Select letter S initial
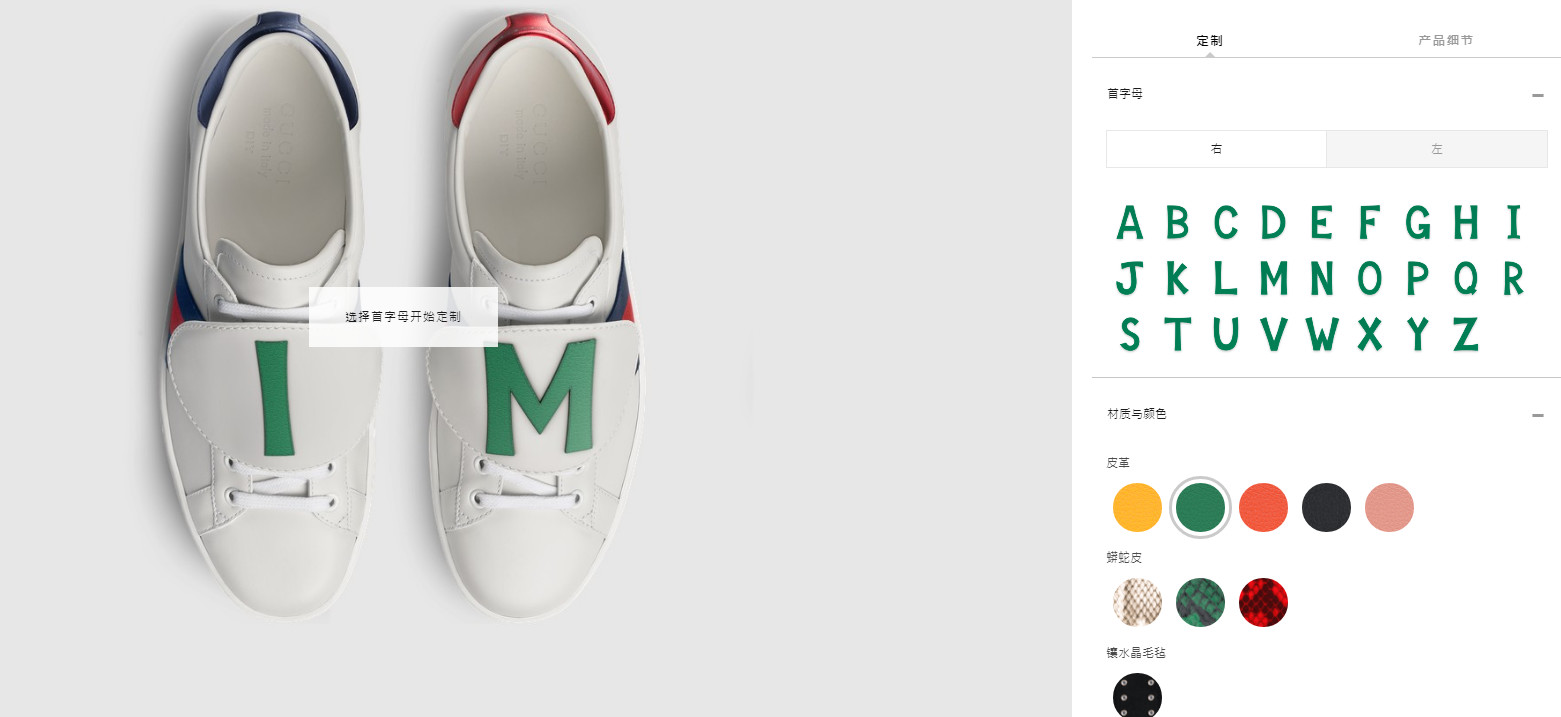This screenshot has height=717, width=1561. pos(1129,334)
